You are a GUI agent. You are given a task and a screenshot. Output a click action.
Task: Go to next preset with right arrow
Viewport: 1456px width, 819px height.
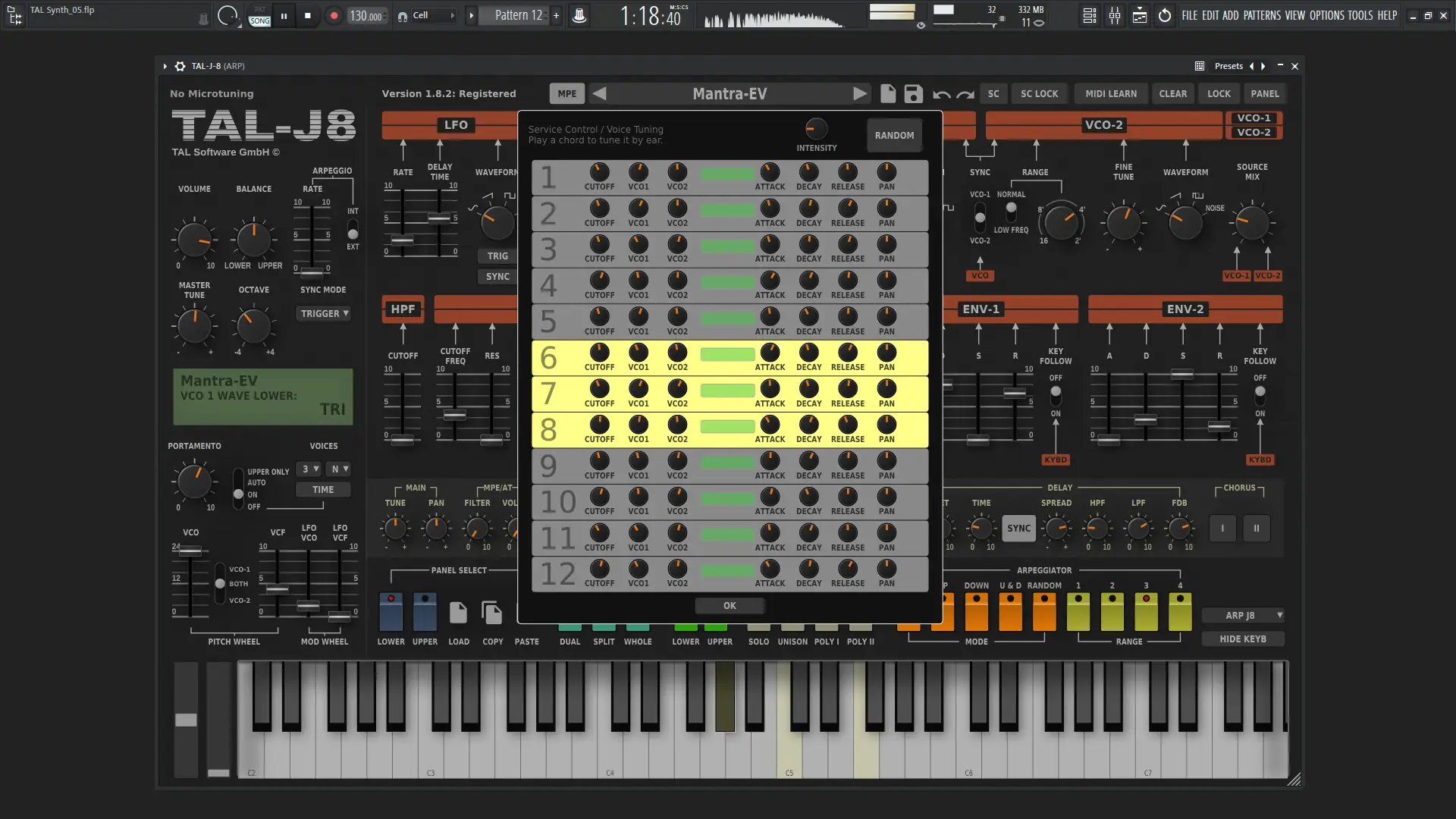click(x=859, y=94)
